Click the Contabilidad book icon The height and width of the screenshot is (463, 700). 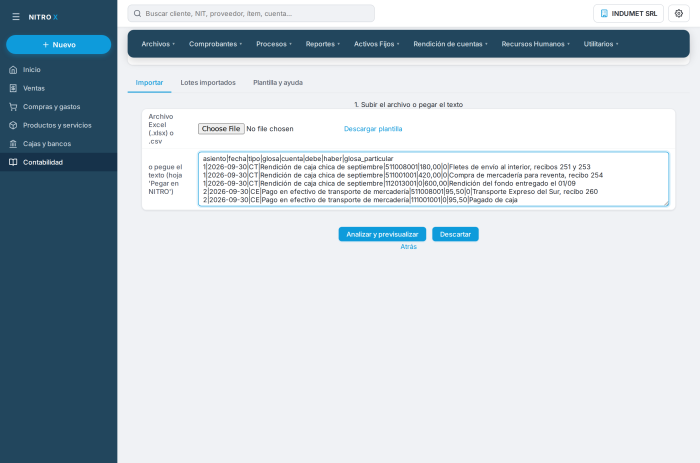(13, 162)
